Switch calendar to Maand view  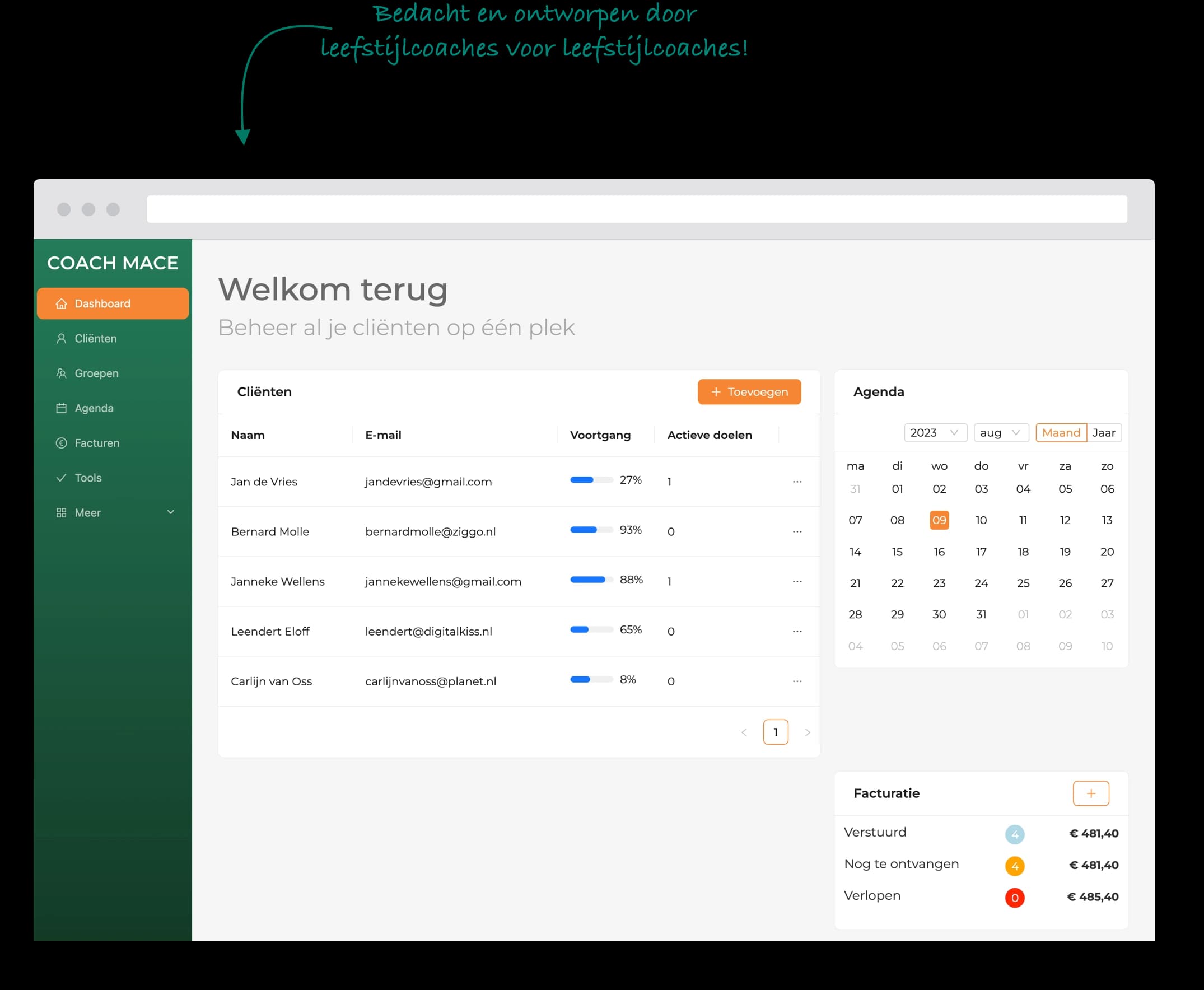(1061, 433)
